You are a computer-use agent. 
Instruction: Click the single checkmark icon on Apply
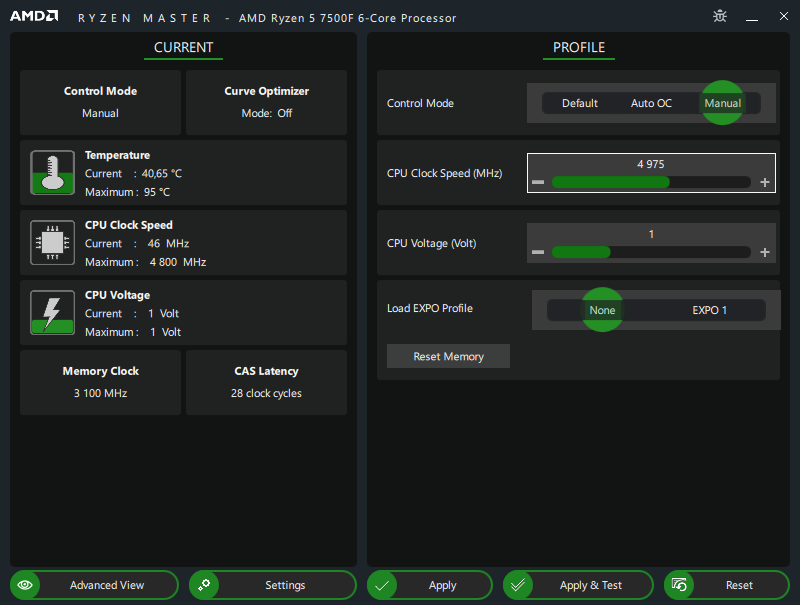coord(382,585)
